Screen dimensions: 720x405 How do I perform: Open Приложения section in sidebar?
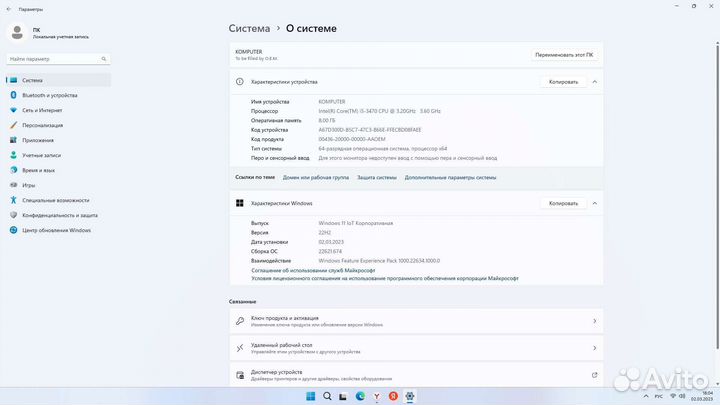(x=38, y=140)
